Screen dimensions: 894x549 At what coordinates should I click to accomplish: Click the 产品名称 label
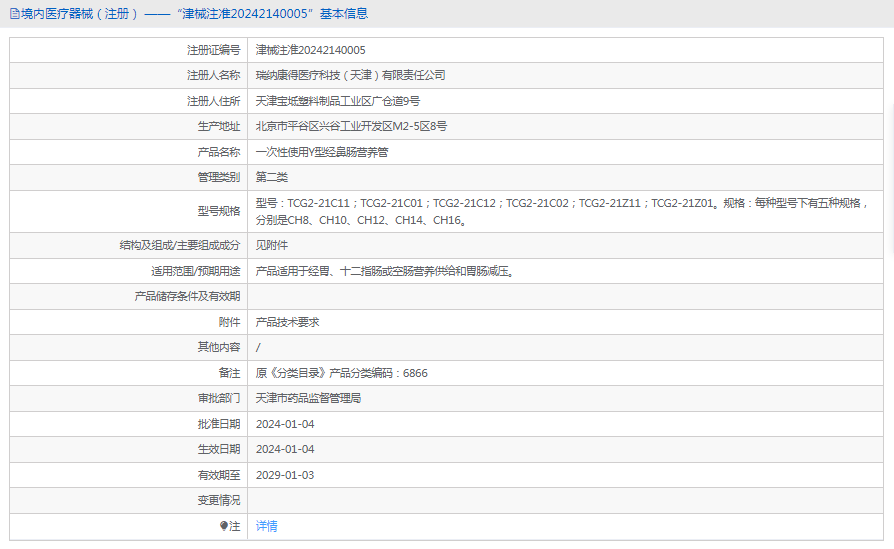coord(219,152)
